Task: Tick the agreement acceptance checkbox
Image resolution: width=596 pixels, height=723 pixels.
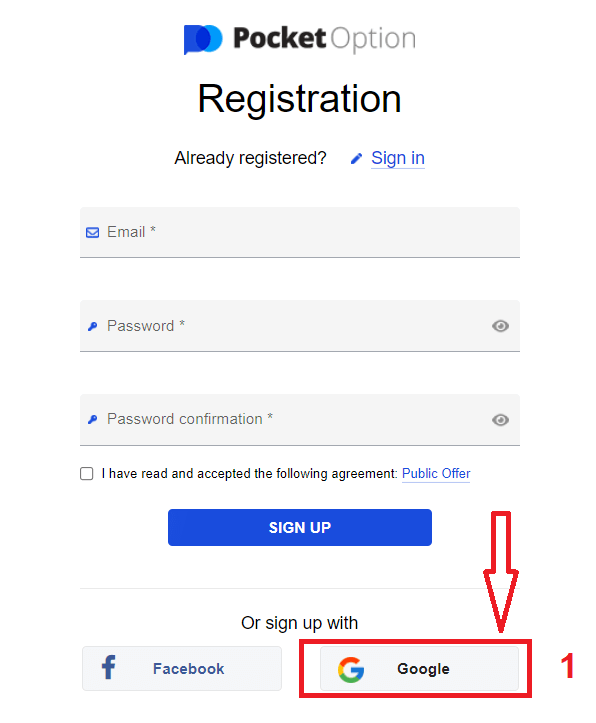Action: (87, 474)
